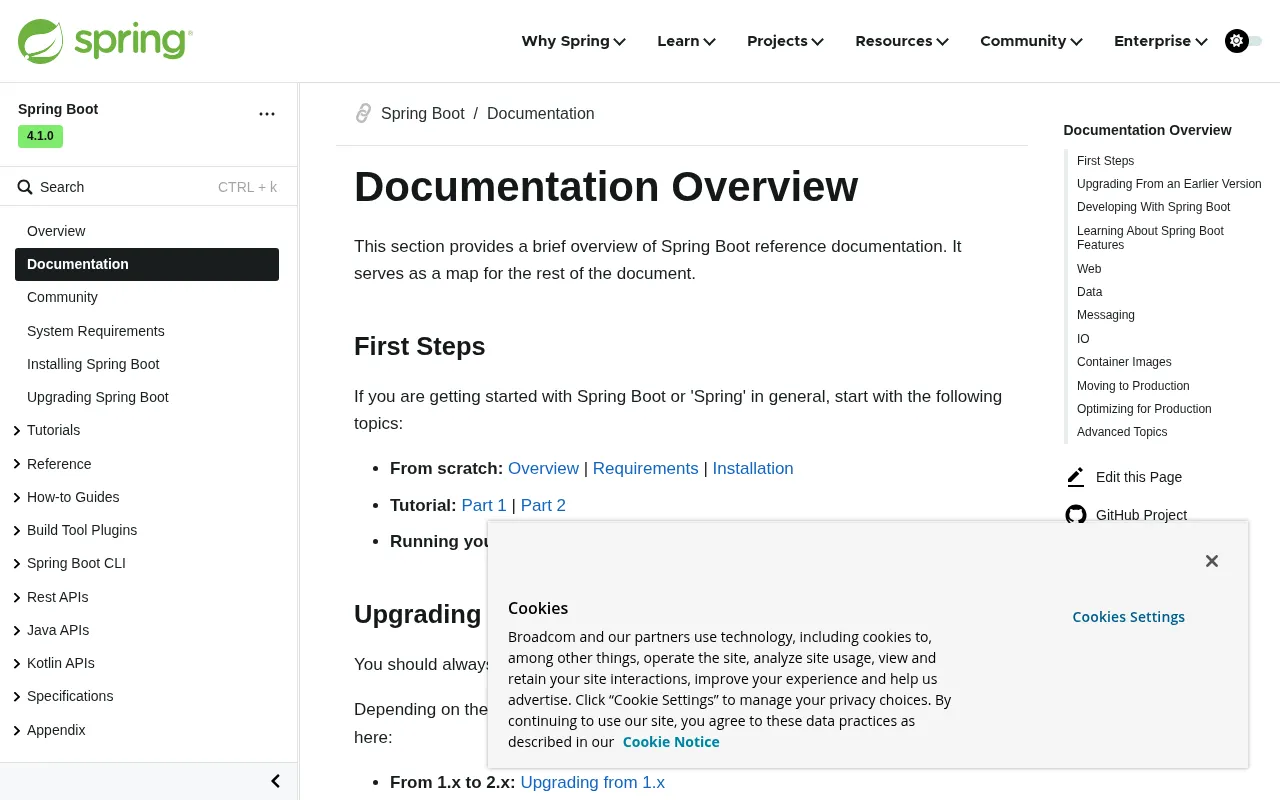Click the search magnifier icon
Screen dimensions: 1280x800
point(25,187)
